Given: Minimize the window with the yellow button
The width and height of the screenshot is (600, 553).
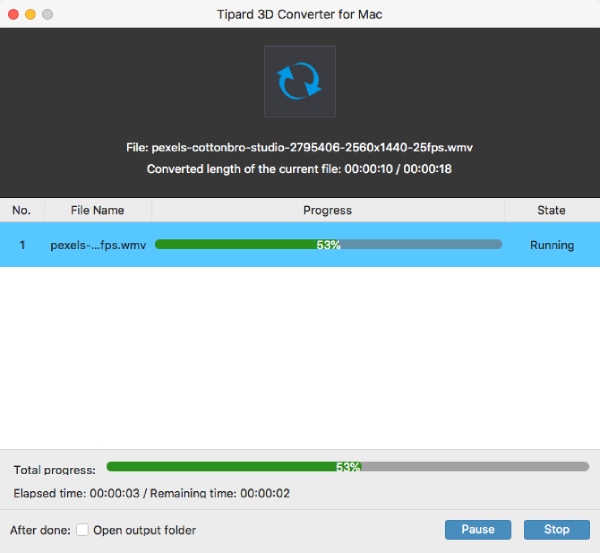Looking at the screenshot, I should point(30,15).
